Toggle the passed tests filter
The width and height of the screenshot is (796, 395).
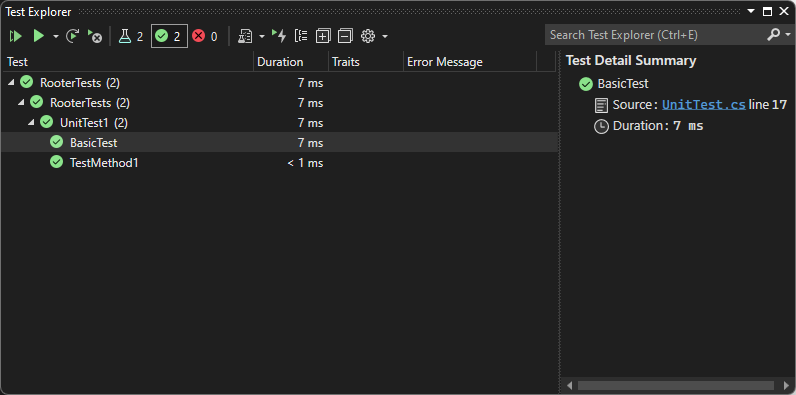click(170, 36)
